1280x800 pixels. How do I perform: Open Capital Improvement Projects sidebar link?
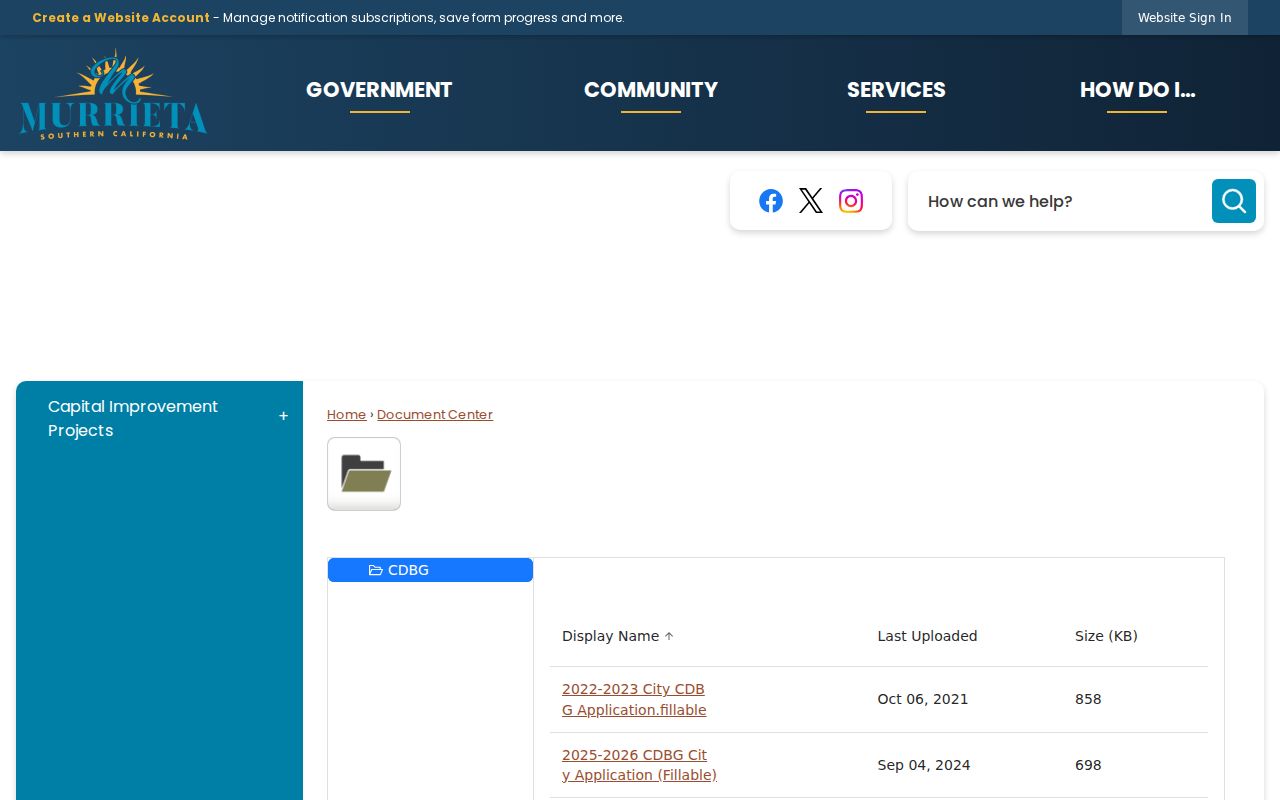(x=133, y=418)
